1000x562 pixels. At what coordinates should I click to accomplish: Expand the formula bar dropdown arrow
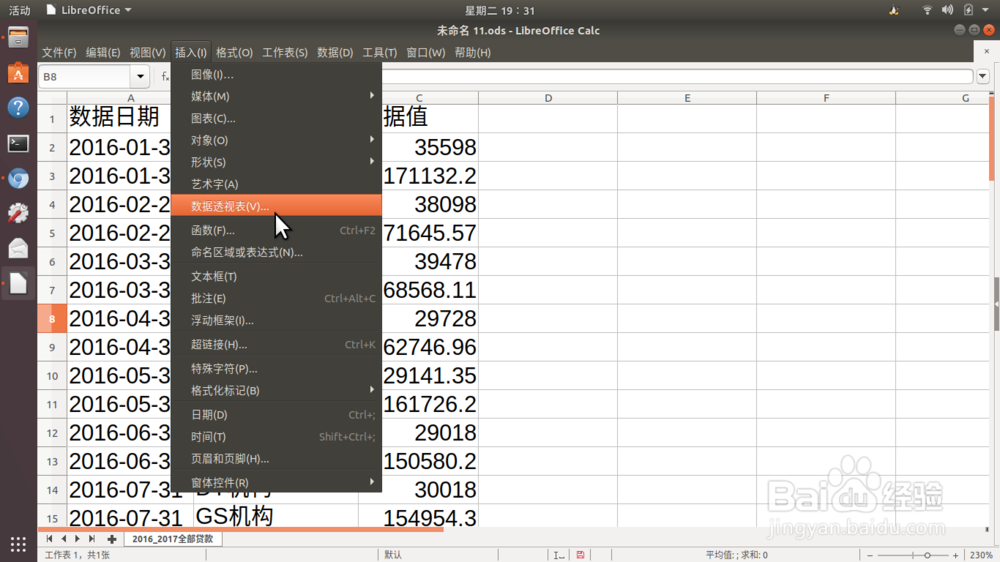click(x=983, y=77)
